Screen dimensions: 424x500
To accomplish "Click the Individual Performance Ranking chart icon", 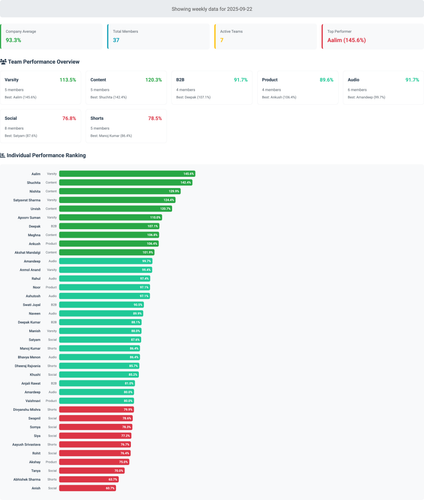I will tap(2, 155).
